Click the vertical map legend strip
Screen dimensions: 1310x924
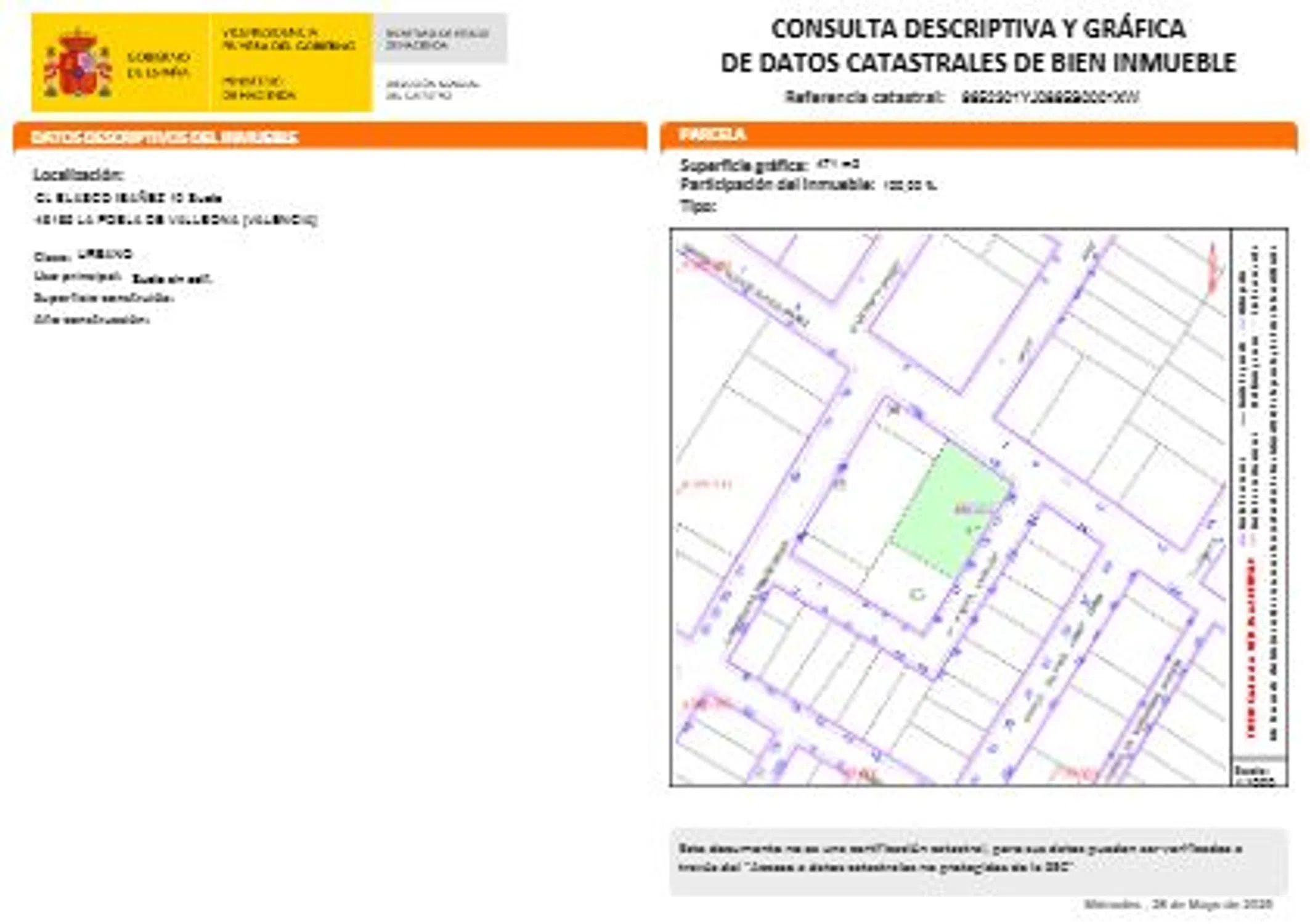[x=1259, y=493]
